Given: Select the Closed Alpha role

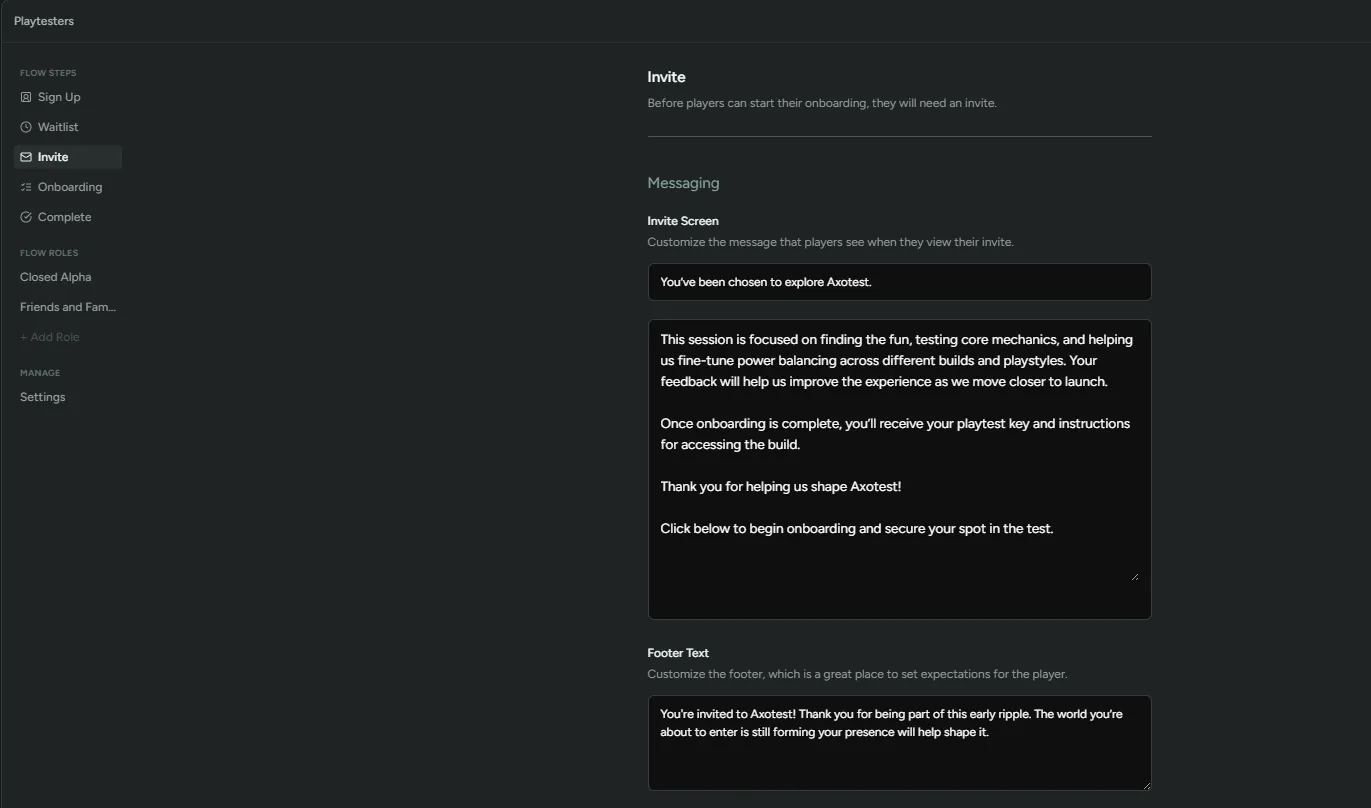Looking at the screenshot, I should pyautogui.click(x=55, y=276).
